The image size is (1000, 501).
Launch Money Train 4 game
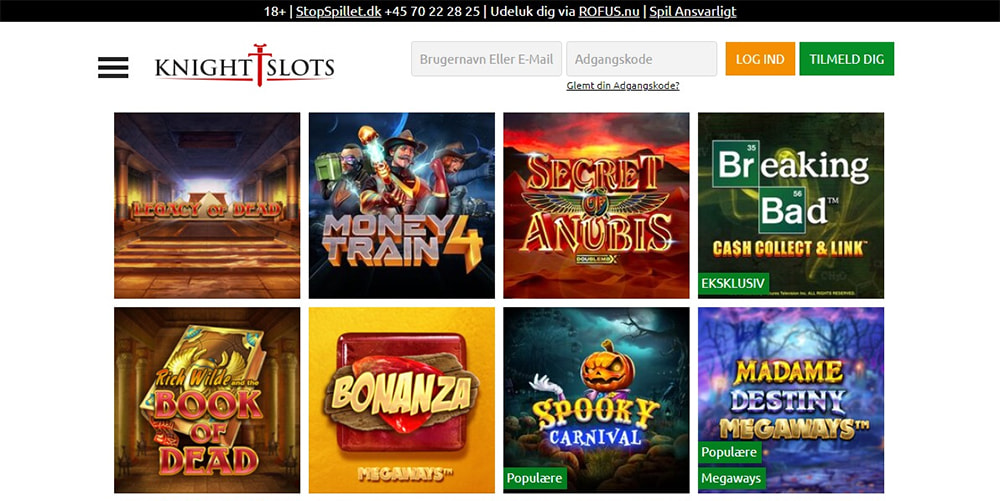tap(402, 205)
